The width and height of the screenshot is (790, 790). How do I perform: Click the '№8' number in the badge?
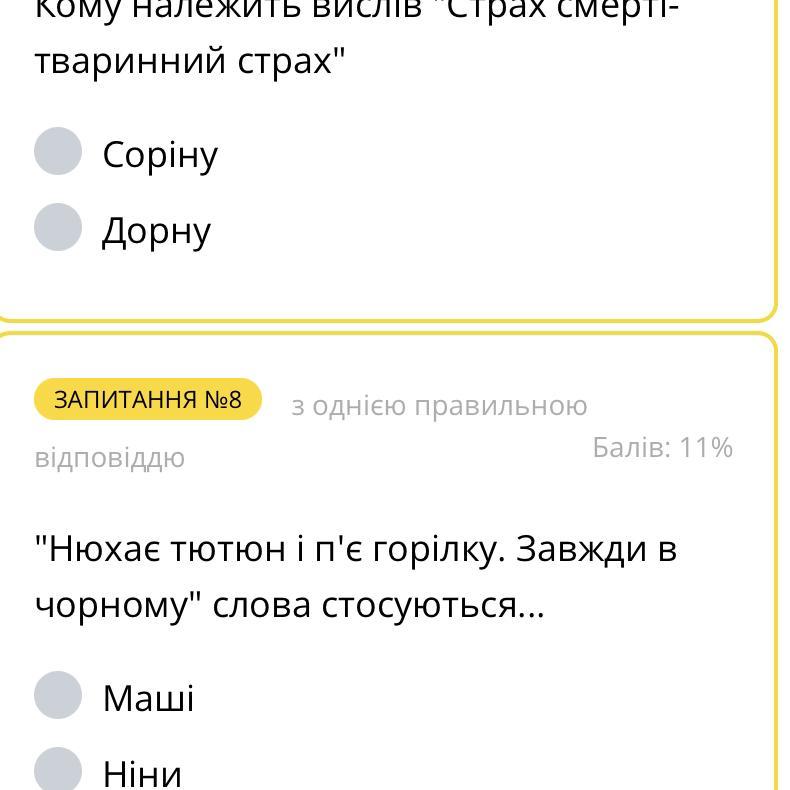[222, 400]
